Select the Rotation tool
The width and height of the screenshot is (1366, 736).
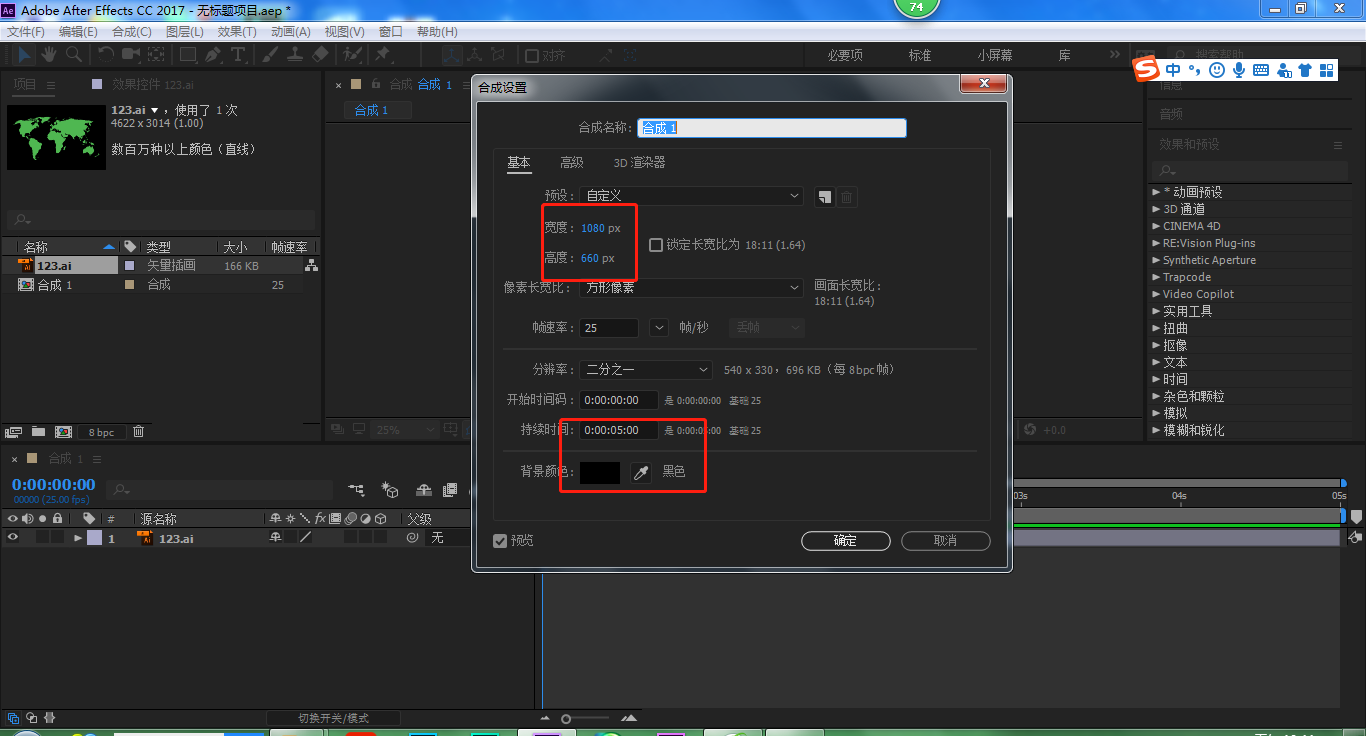tap(106, 55)
